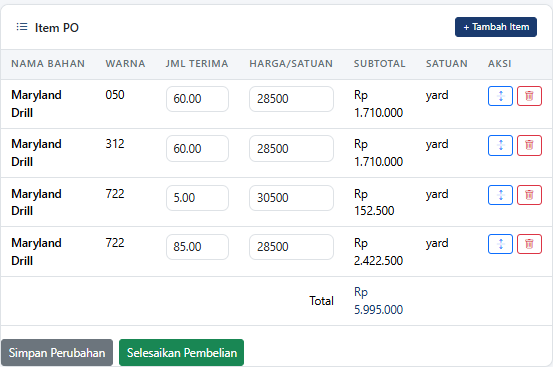Select Maryland Drill name in the 85.00 quantity row
This screenshot has height=367, width=553.
pos(36,251)
